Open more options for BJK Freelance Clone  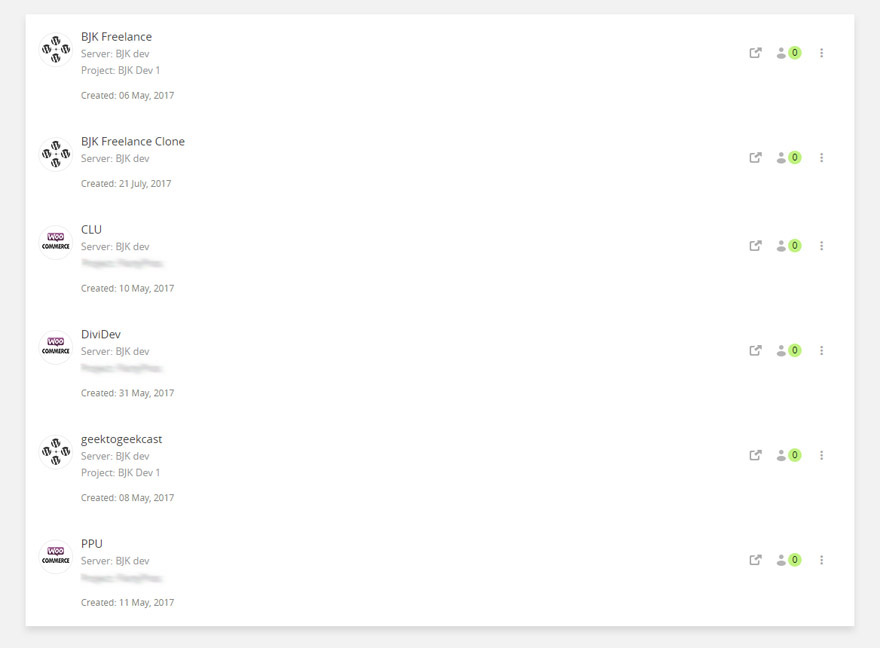[x=821, y=158]
